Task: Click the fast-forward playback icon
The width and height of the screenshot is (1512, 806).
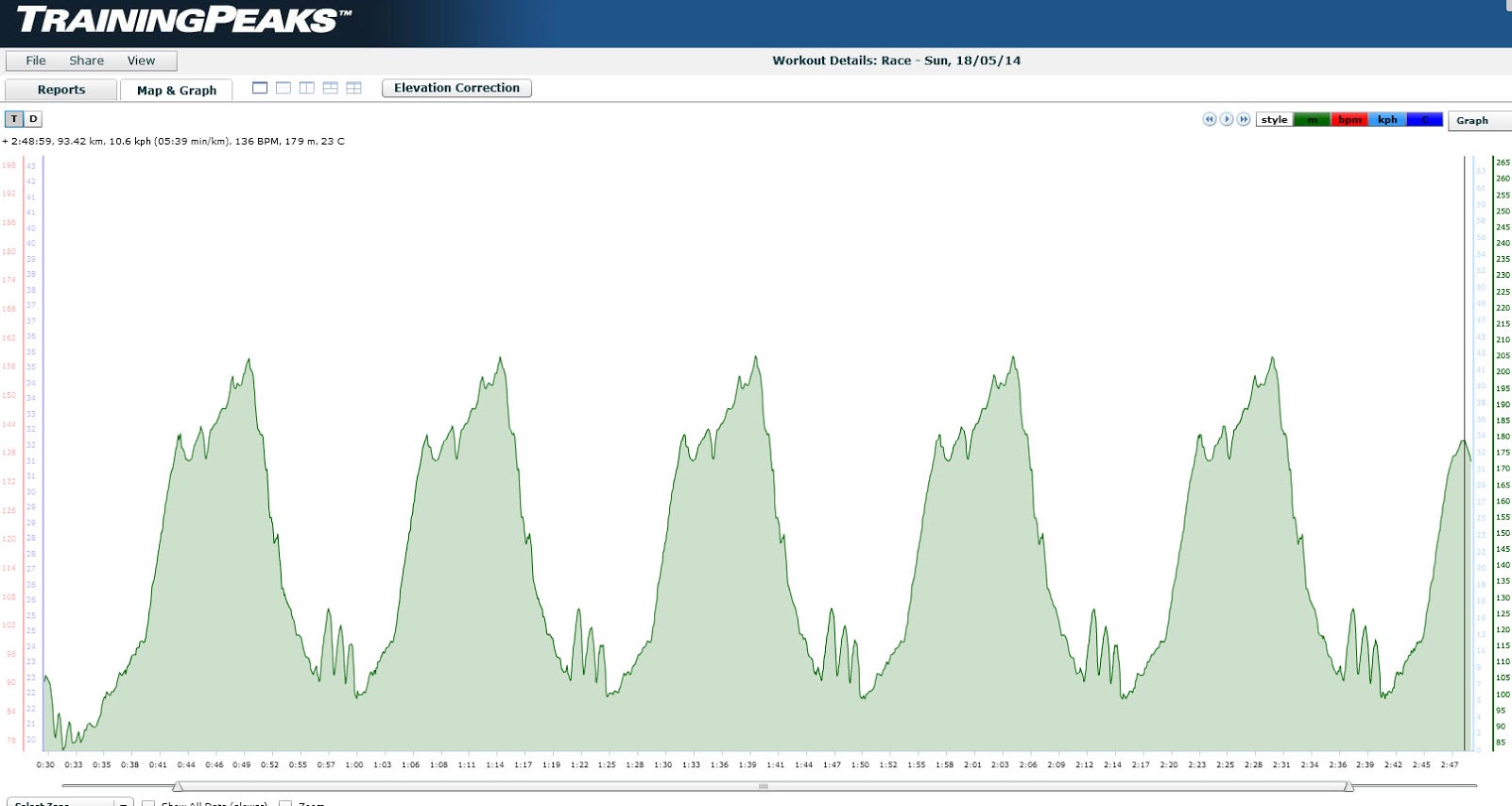Action: [1244, 119]
